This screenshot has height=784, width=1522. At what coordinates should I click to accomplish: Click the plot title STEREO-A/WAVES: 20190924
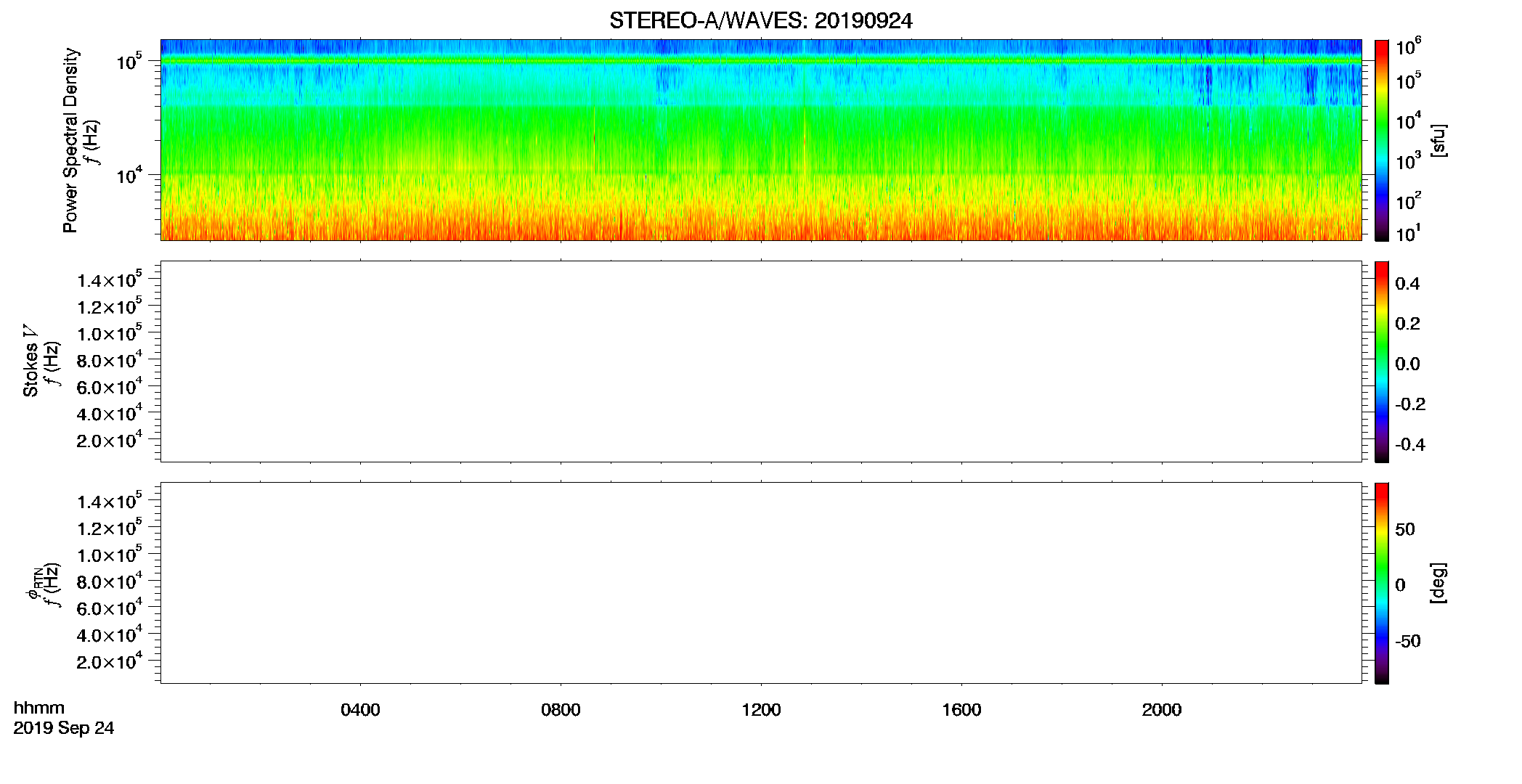click(760, 20)
